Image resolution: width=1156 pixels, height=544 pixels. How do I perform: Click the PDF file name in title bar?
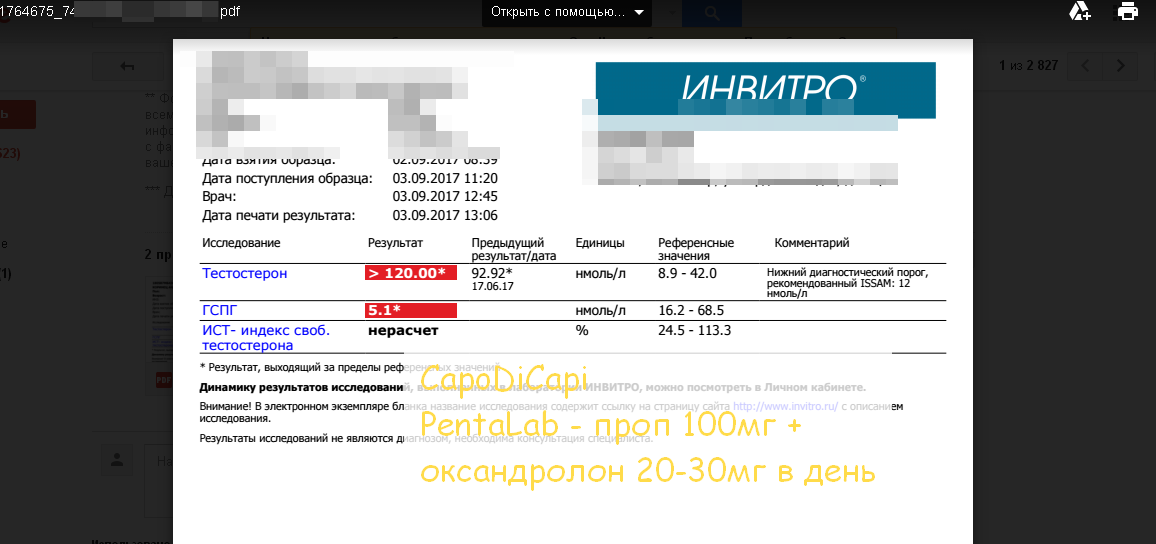[x=120, y=12]
